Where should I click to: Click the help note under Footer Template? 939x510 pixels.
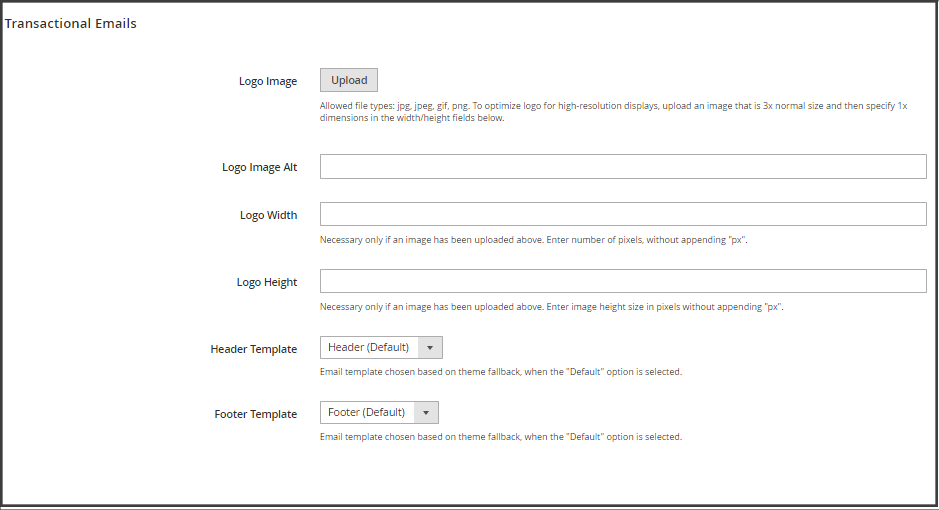point(500,437)
